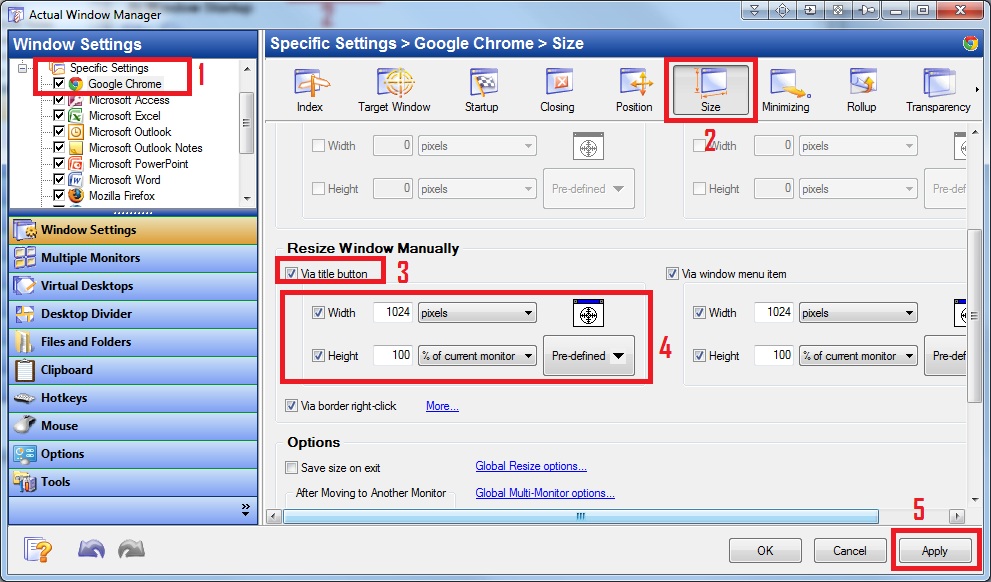Collapse the Specific Settings tree node

23,67
